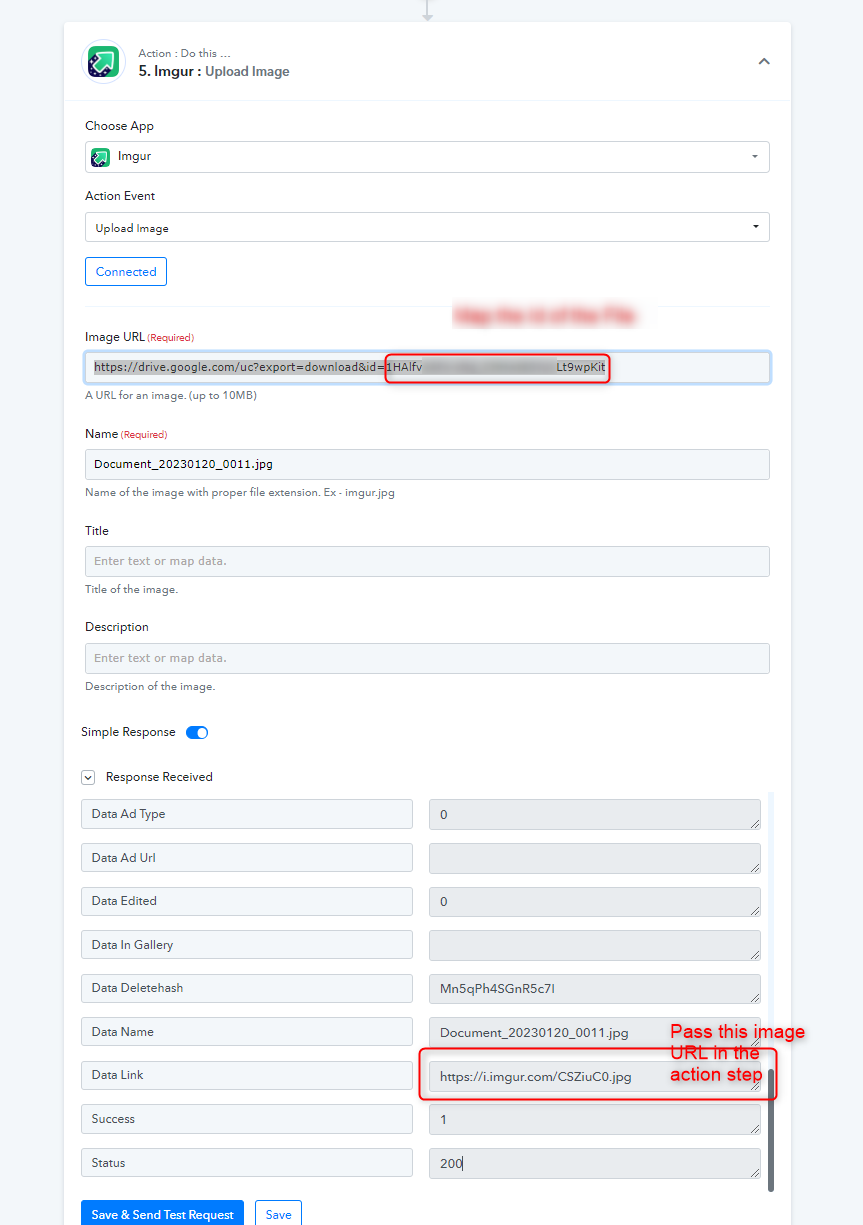
Task: Collapse the Response Received section
Action: point(88,777)
